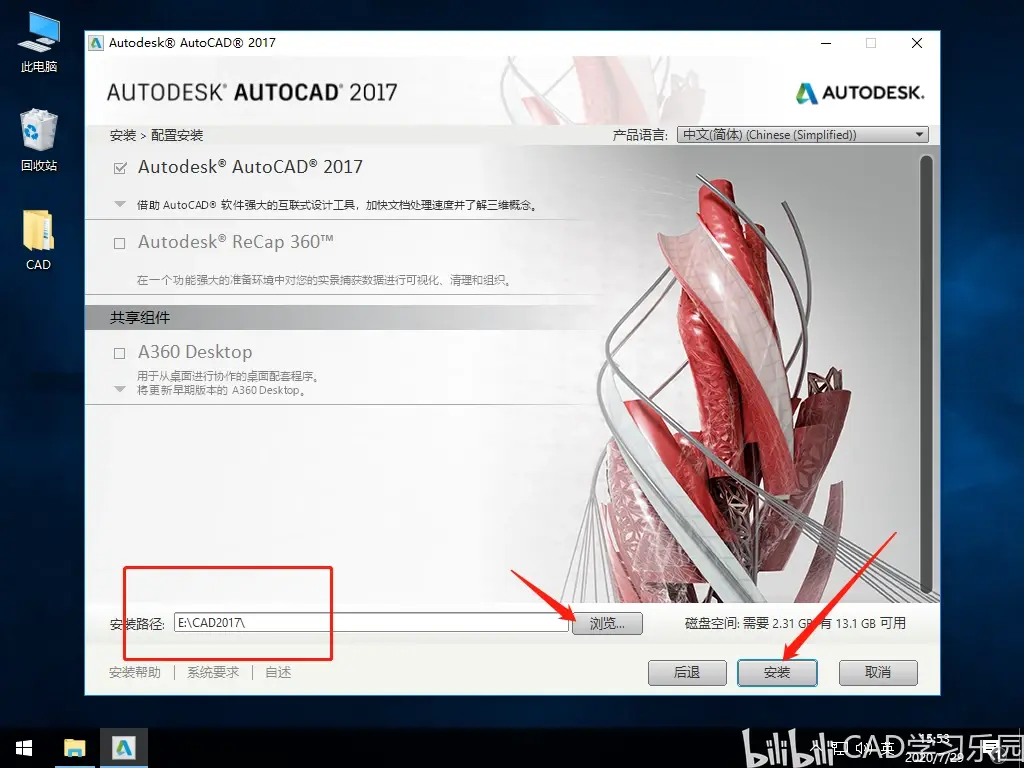Open the 自述 readme link

[x=278, y=672]
